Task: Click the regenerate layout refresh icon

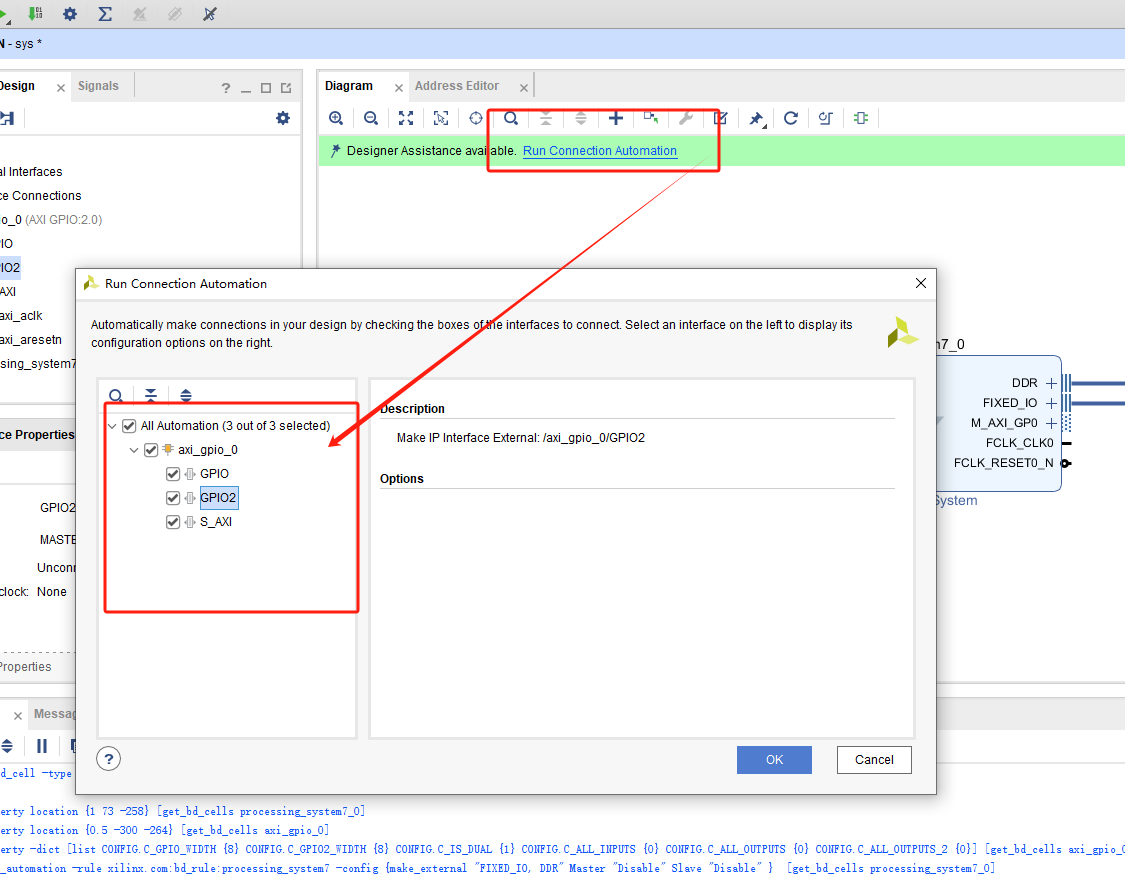Action: (791, 118)
